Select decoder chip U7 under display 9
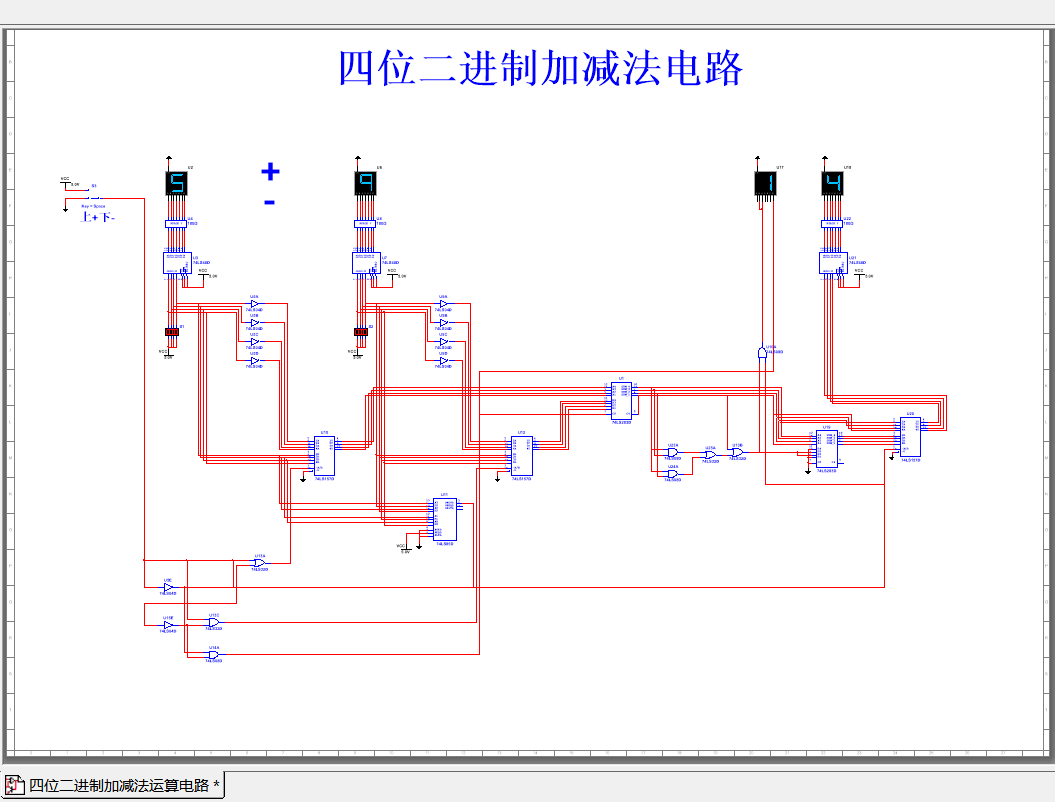The width and height of the screenshot is (1055, 802). point(367,262)
